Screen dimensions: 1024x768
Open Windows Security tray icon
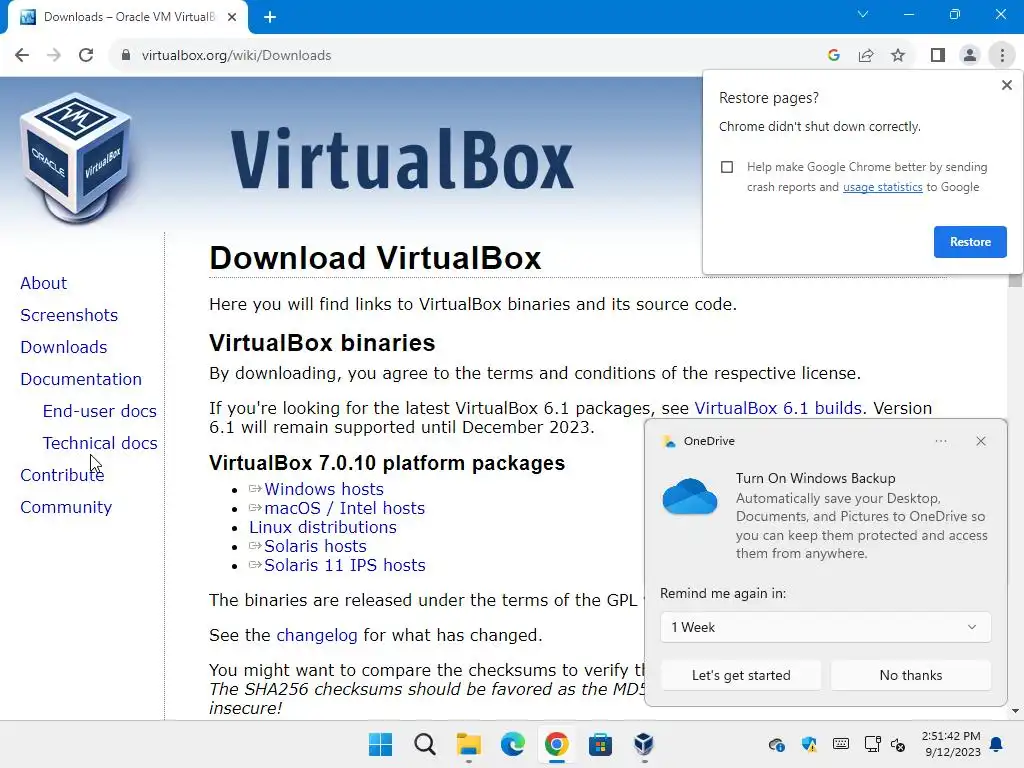pos(808,744)
